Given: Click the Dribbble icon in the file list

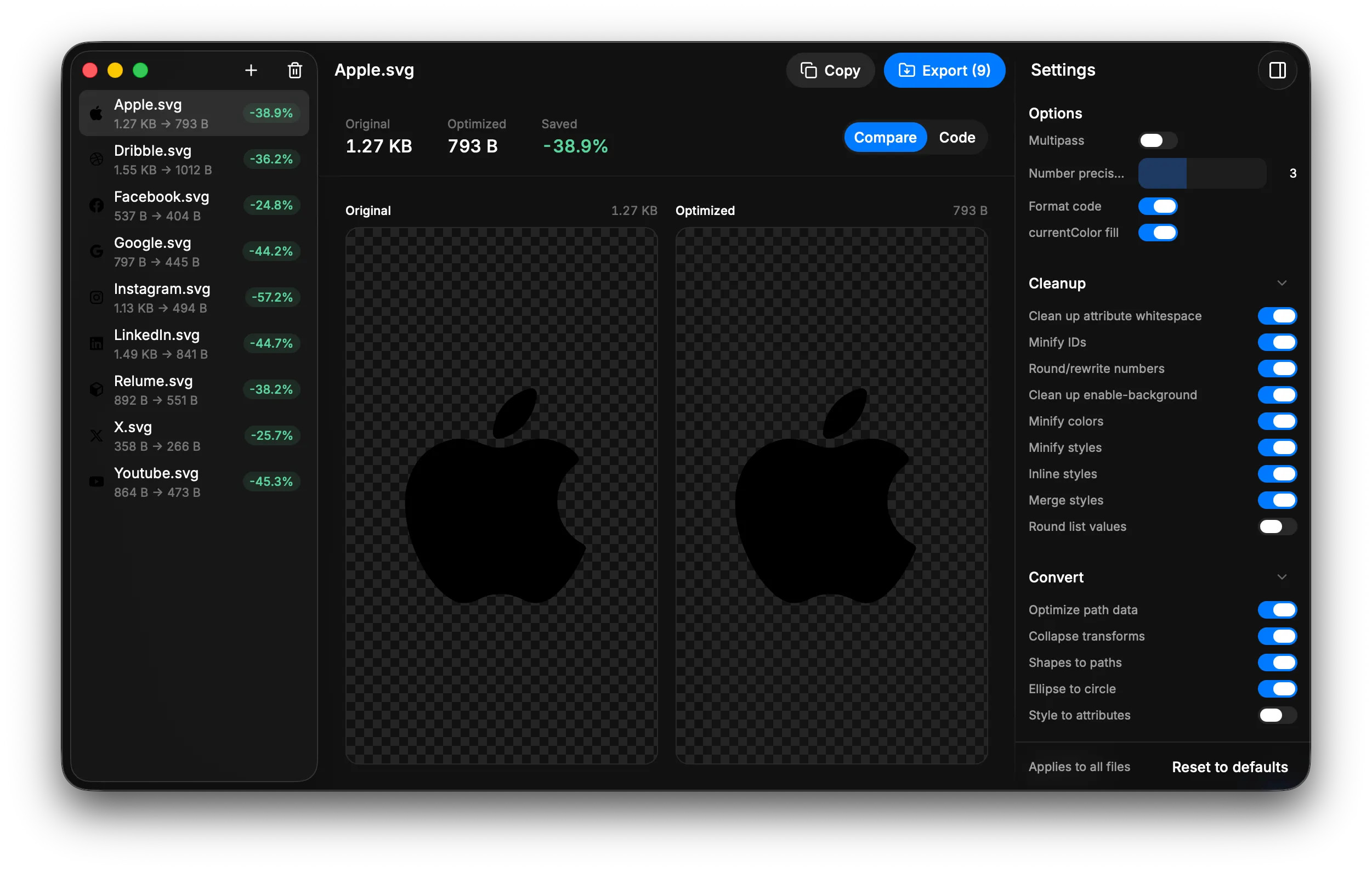Looking at the screenshot, I should [97, 160].
